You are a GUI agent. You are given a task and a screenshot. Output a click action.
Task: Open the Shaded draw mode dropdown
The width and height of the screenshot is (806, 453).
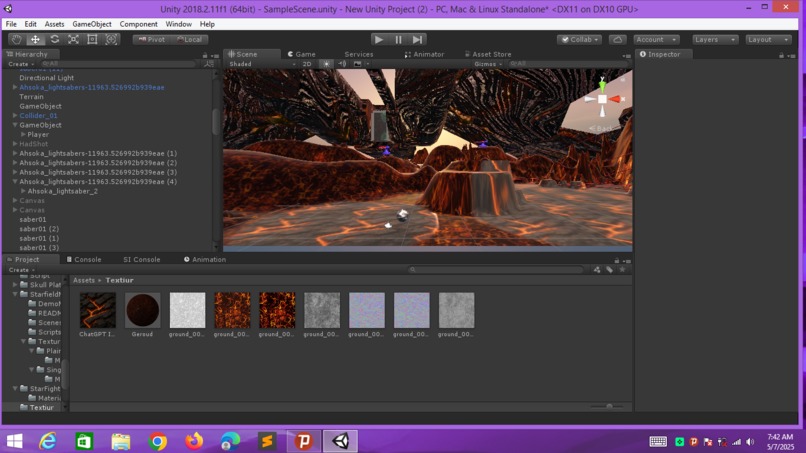coord(263,64)
